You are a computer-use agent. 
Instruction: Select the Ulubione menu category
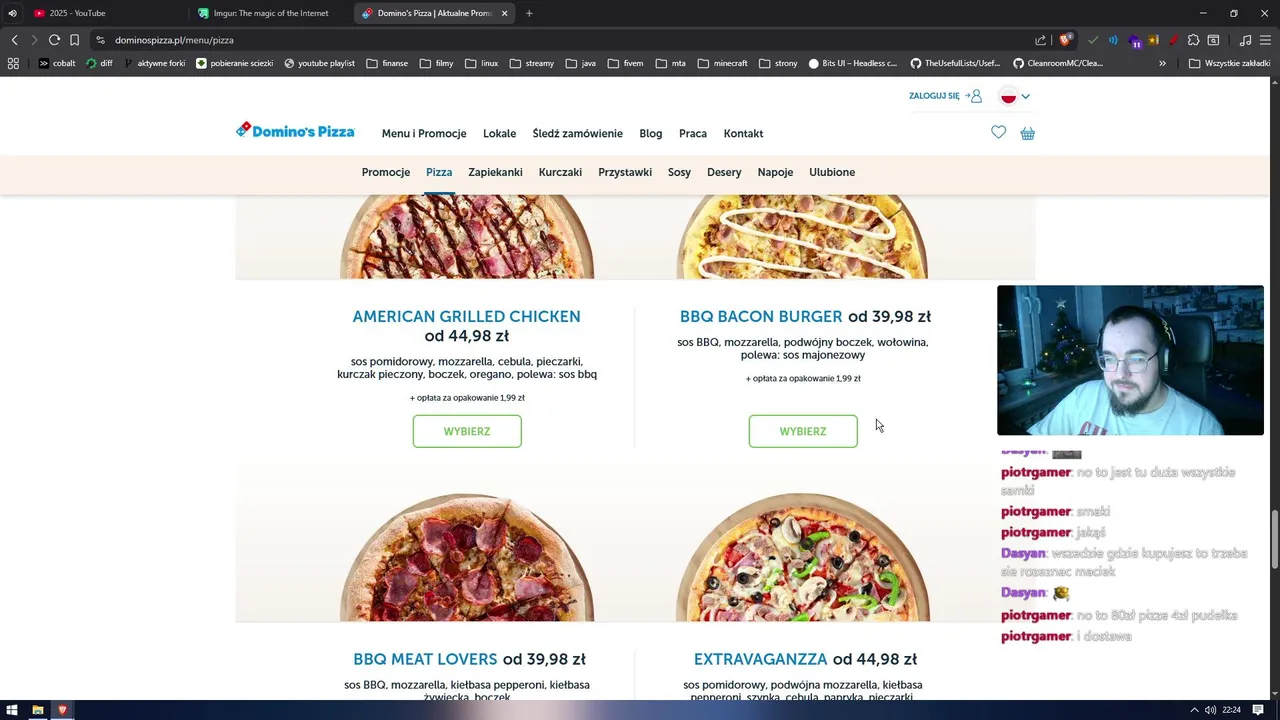(x=832, y=172)
